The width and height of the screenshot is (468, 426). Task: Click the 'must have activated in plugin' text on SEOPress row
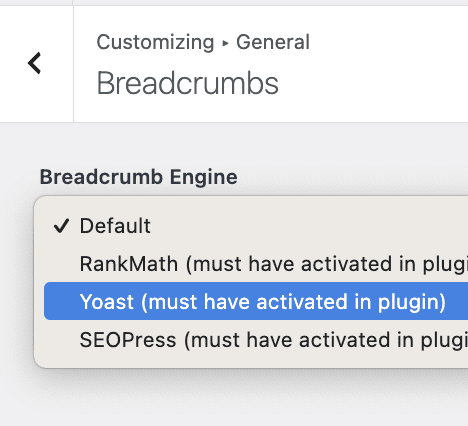(x=326, y=340)
